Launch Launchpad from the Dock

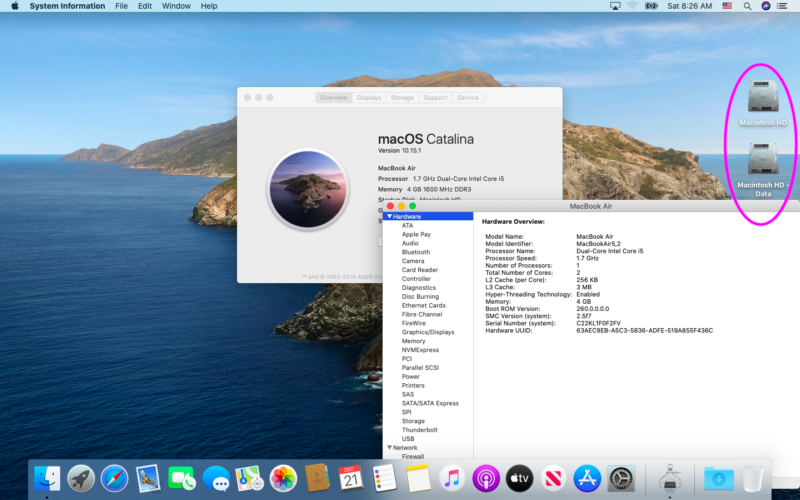click(81, 479)
